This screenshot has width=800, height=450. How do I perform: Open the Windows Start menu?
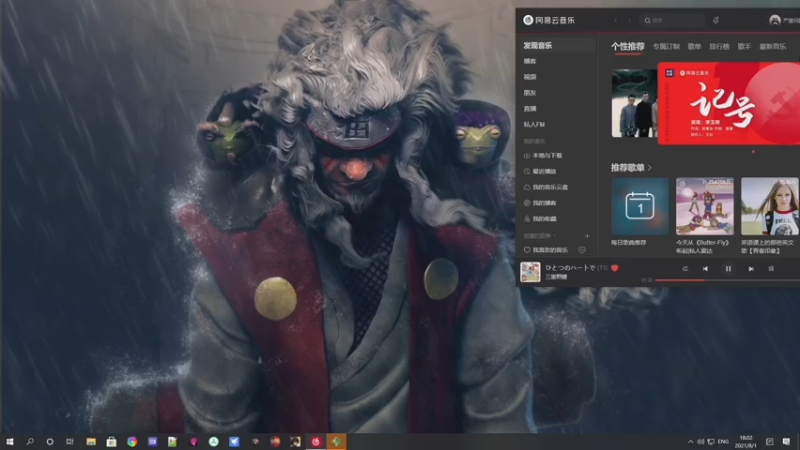click(x=10, y=441)
